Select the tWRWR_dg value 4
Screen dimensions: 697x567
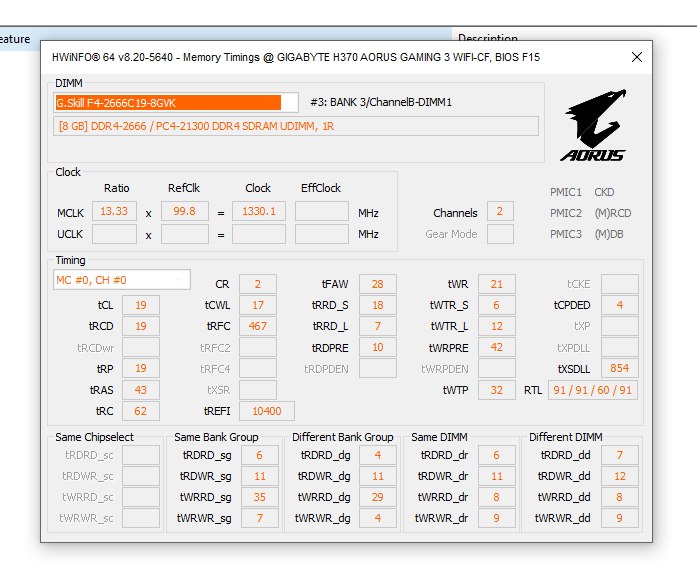click(x=378, y=518)
